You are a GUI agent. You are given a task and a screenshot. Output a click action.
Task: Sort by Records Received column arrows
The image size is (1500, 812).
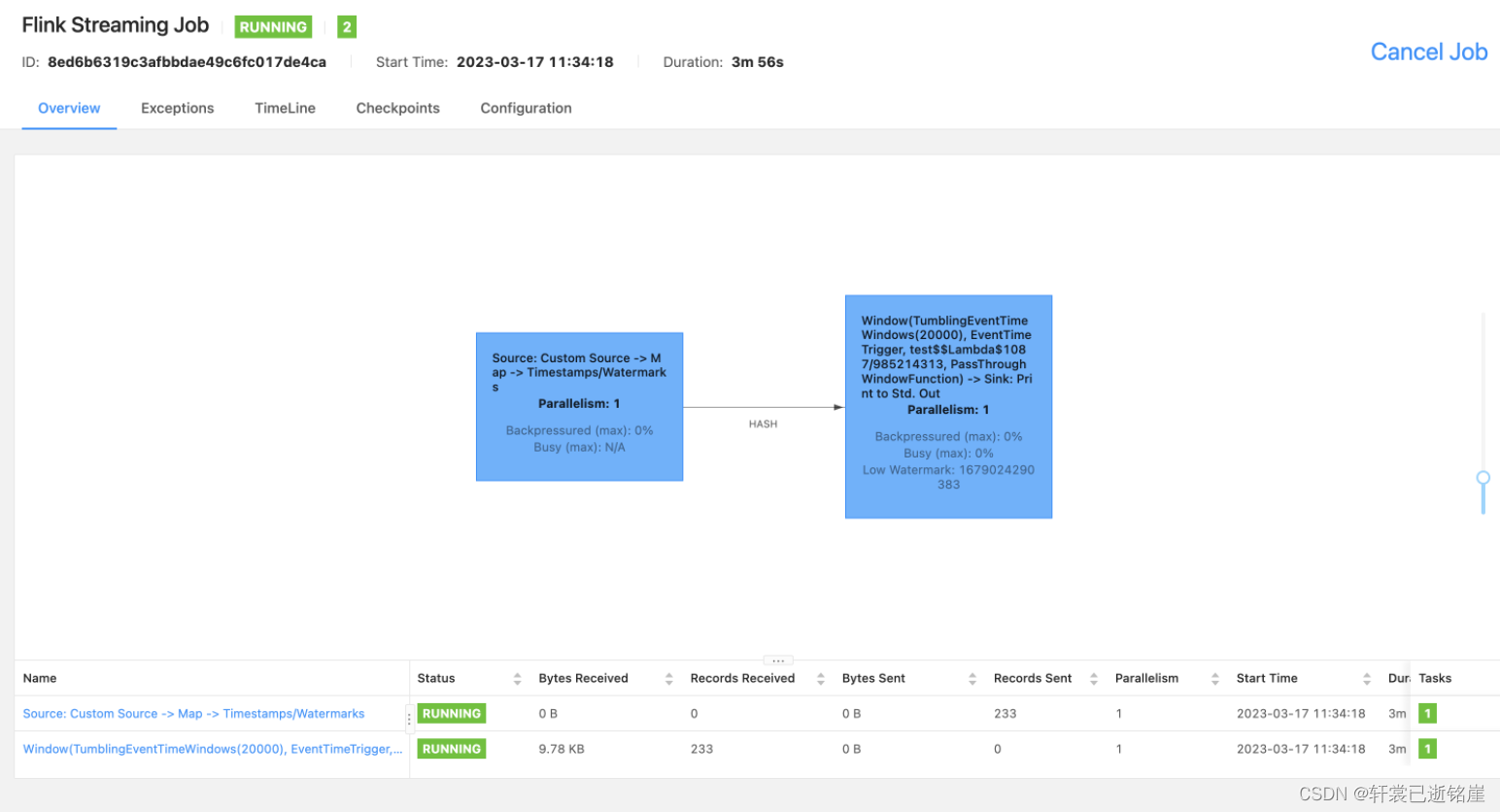[x=821, y=679]
